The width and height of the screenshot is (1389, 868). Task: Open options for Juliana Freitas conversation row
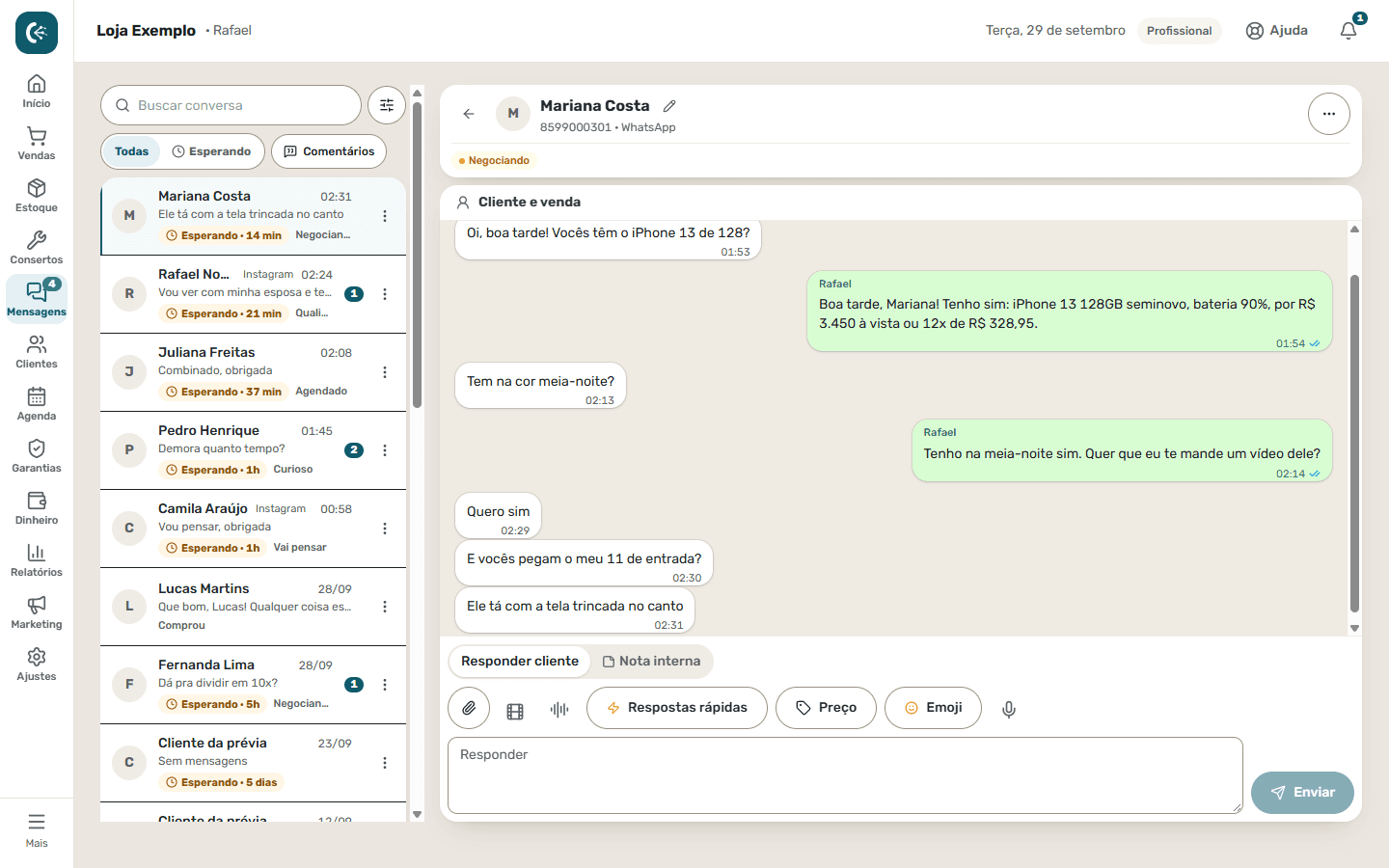tap(385, 372)
